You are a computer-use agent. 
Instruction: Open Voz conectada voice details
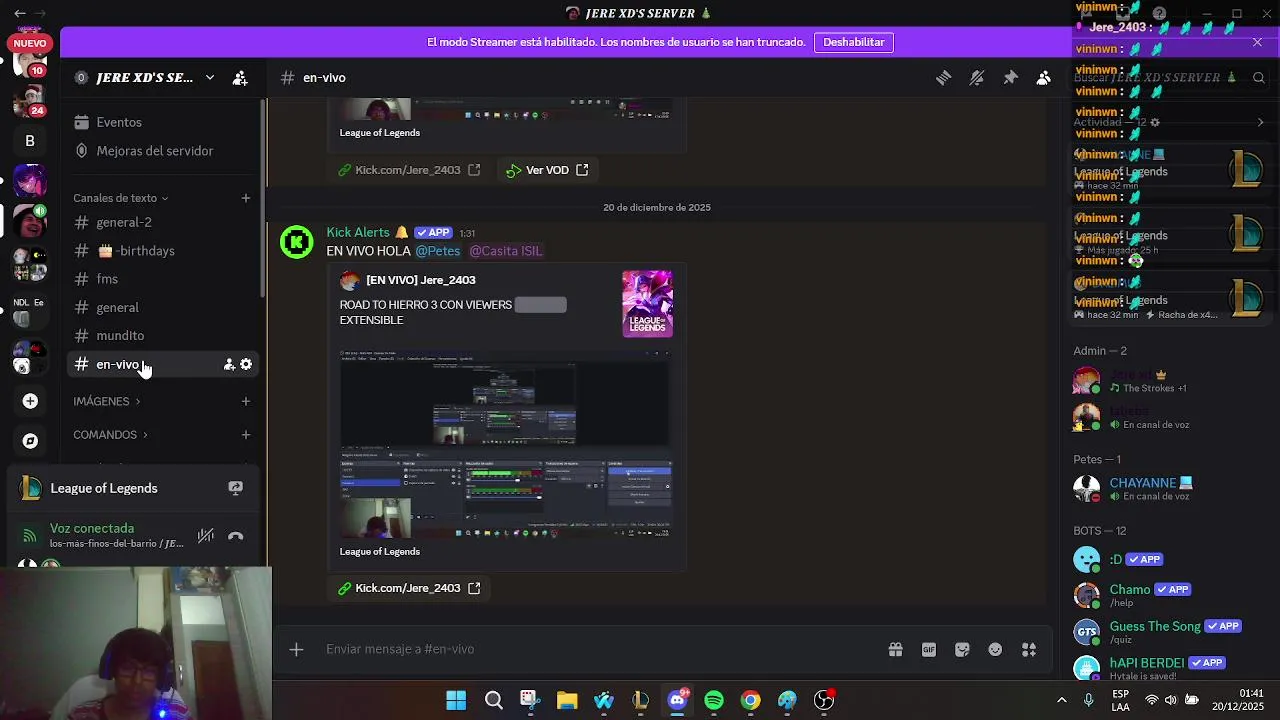pyautogui.click(x=92, y=528)
